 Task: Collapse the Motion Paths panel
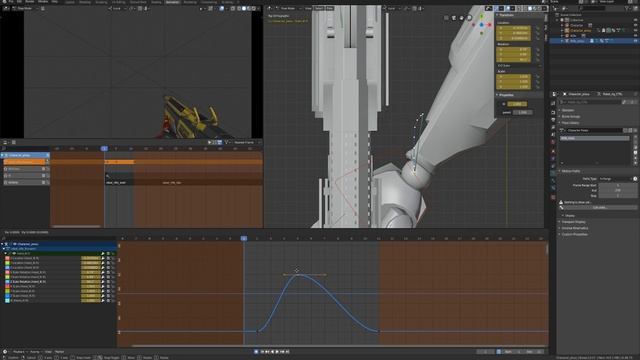tap(571, 171)
